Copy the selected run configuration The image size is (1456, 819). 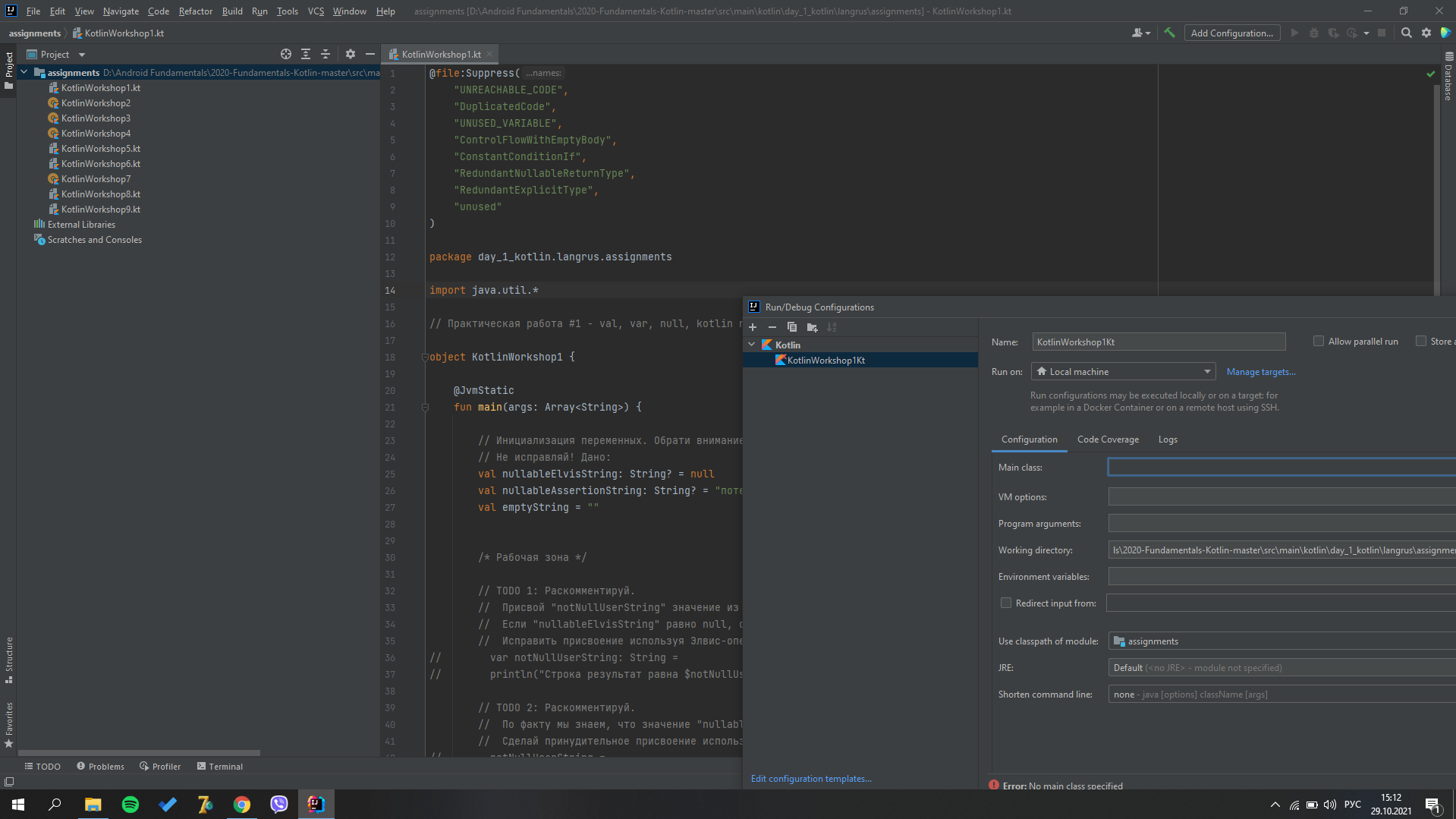pyautogui.click(x=792, y=327)
